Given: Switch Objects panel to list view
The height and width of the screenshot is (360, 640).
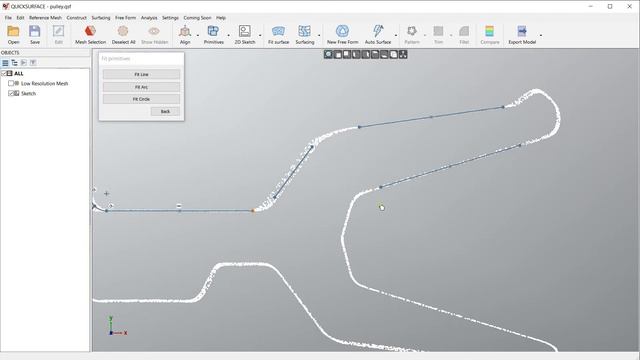Looking at the screenshot, I should tap(5, 63).
